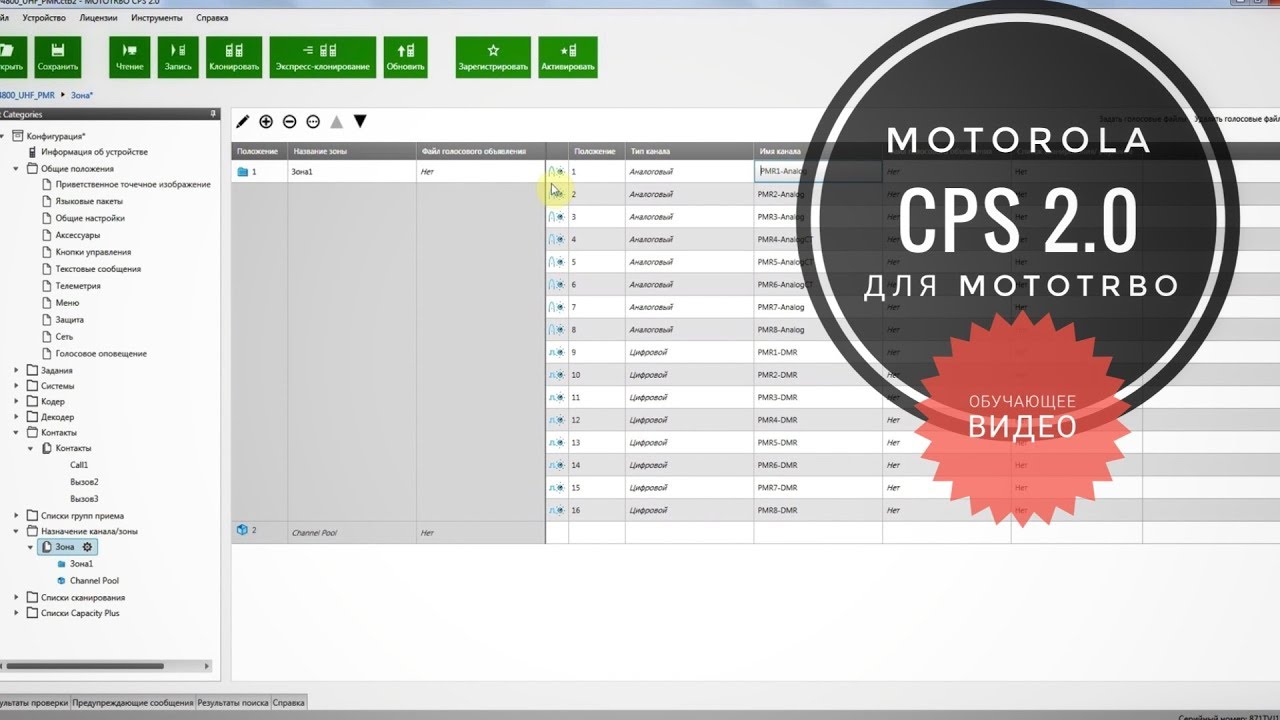Expand the Системы folder
1280x720 pixels.
coord(17,386)
